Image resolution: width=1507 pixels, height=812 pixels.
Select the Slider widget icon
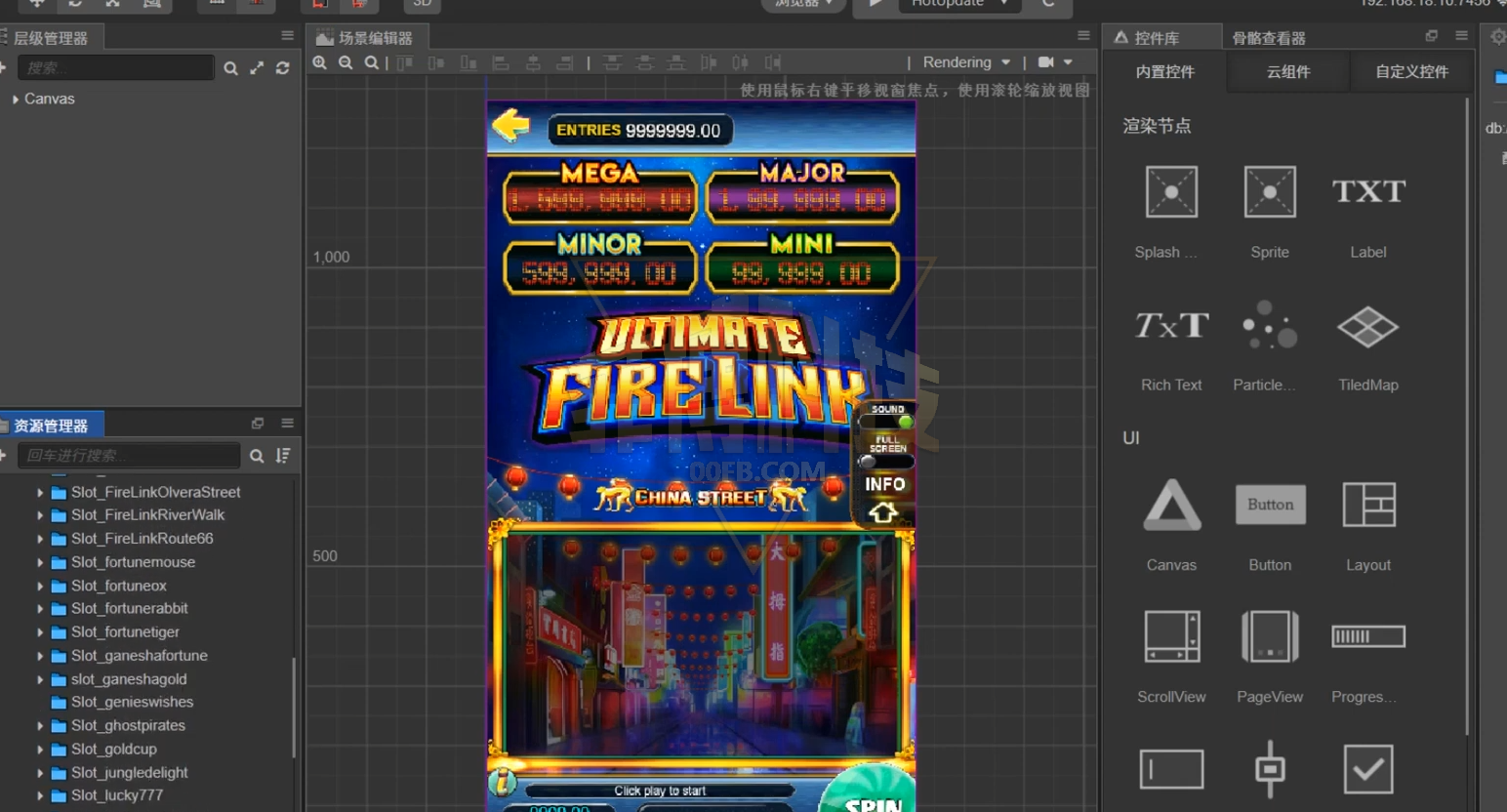(x=1270, y=769)
